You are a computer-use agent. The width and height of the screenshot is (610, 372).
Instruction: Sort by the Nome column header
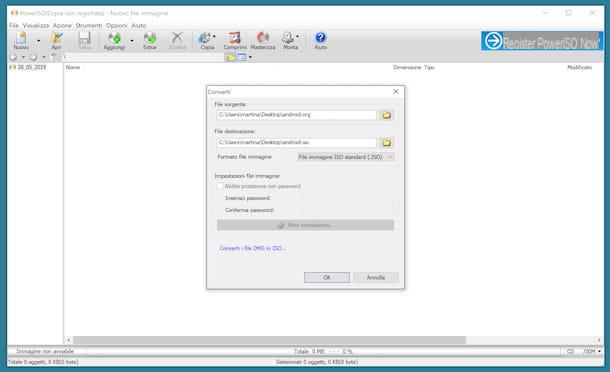(x=73, y=68)
